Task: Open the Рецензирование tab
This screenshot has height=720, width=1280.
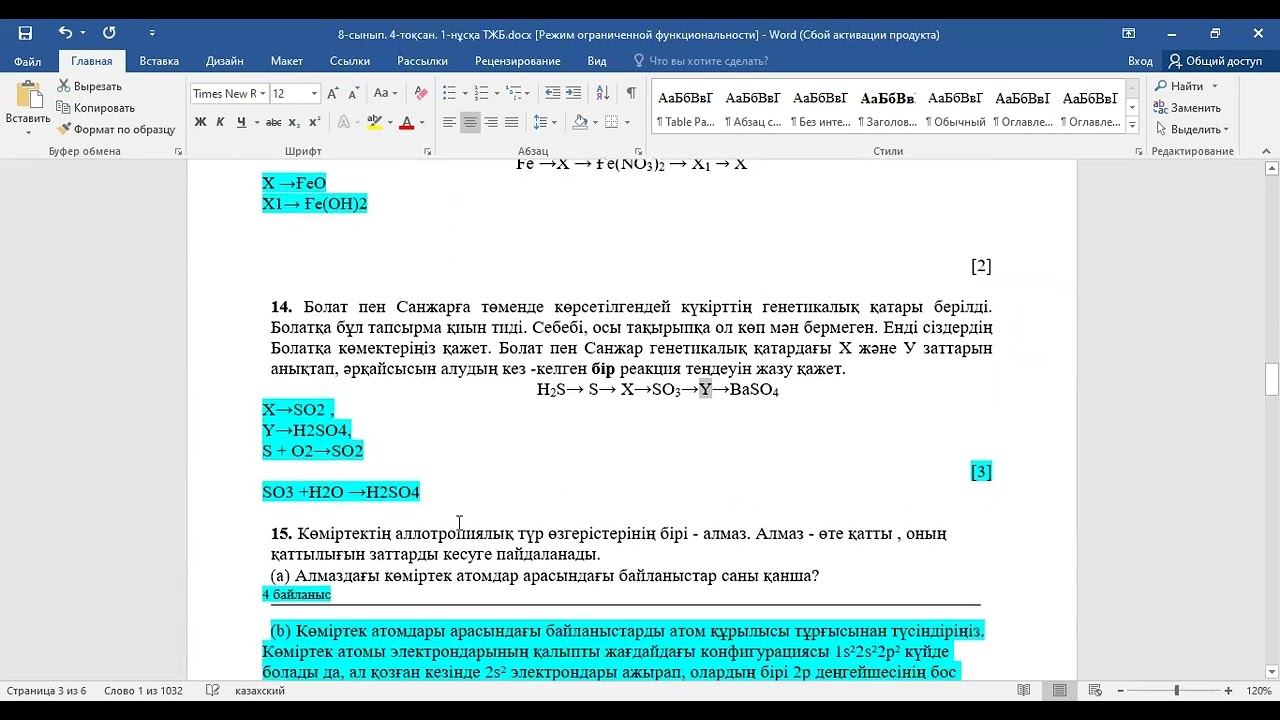Action: [517, 61]
